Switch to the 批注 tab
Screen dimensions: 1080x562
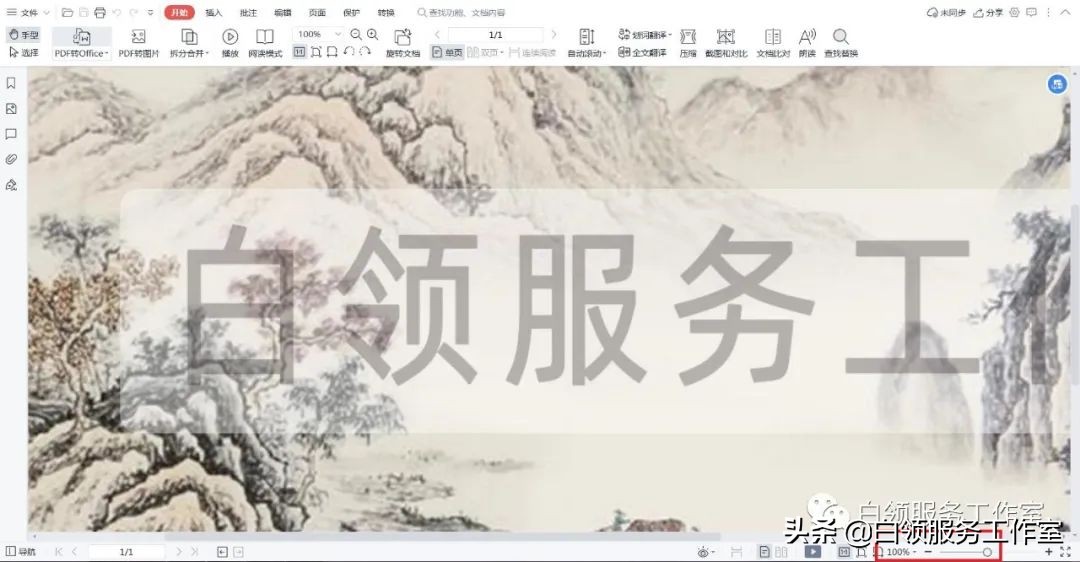(x=248, y=12)
